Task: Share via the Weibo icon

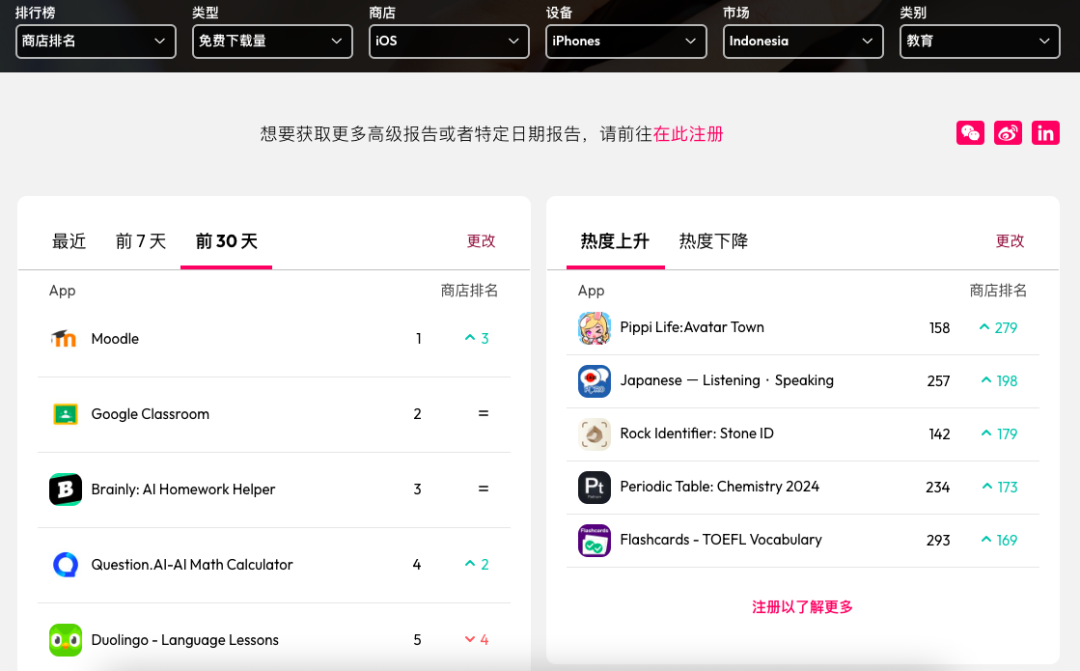Action: pyautogui.click(x=1008, y=133)
